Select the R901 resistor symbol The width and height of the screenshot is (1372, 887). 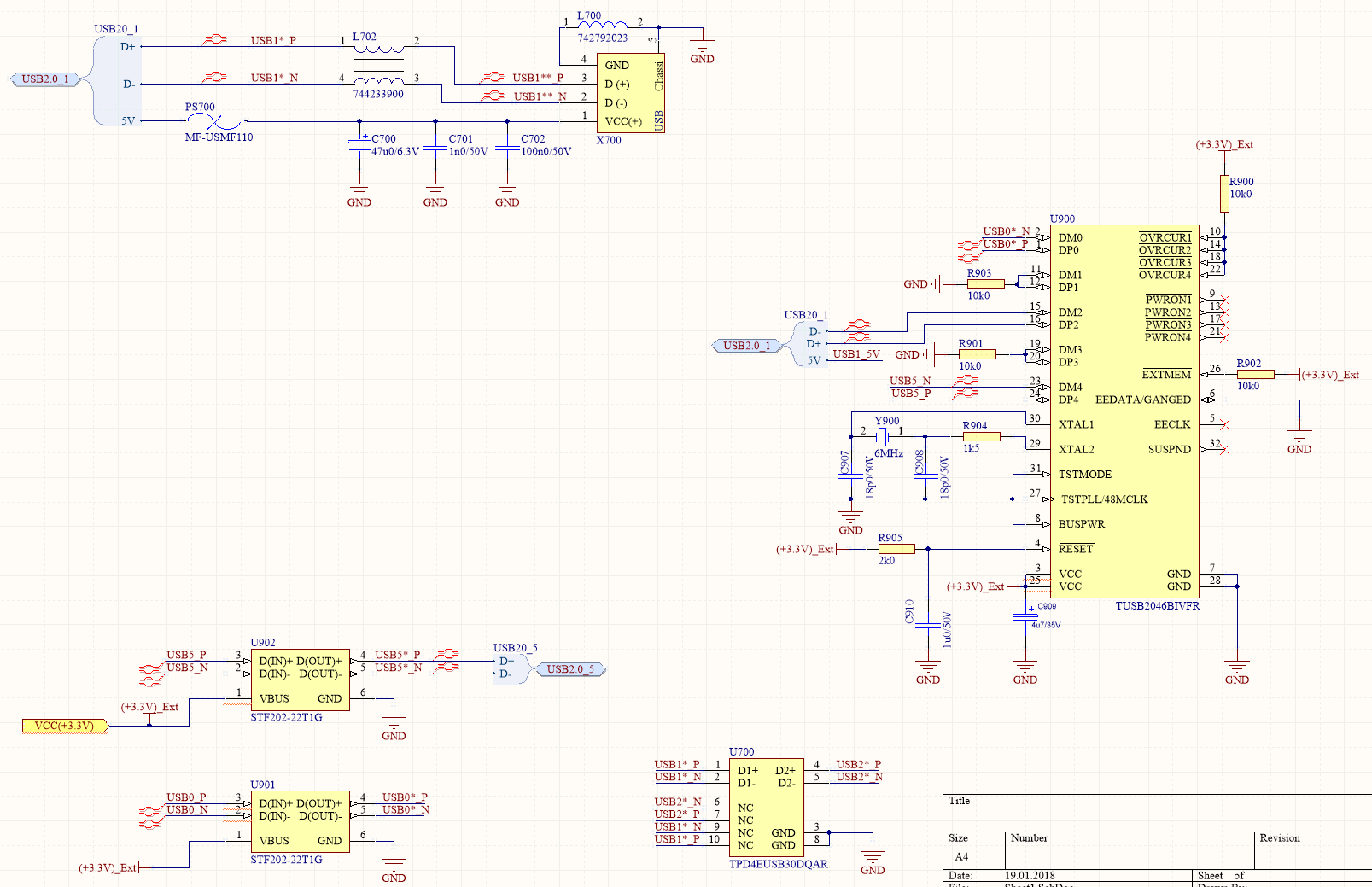click(x=977, y=353)
